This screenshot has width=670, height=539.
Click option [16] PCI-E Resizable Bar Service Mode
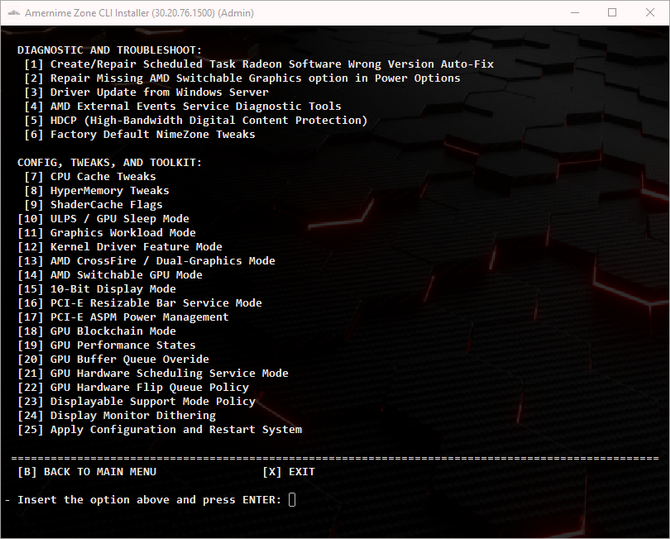point(140,303)
